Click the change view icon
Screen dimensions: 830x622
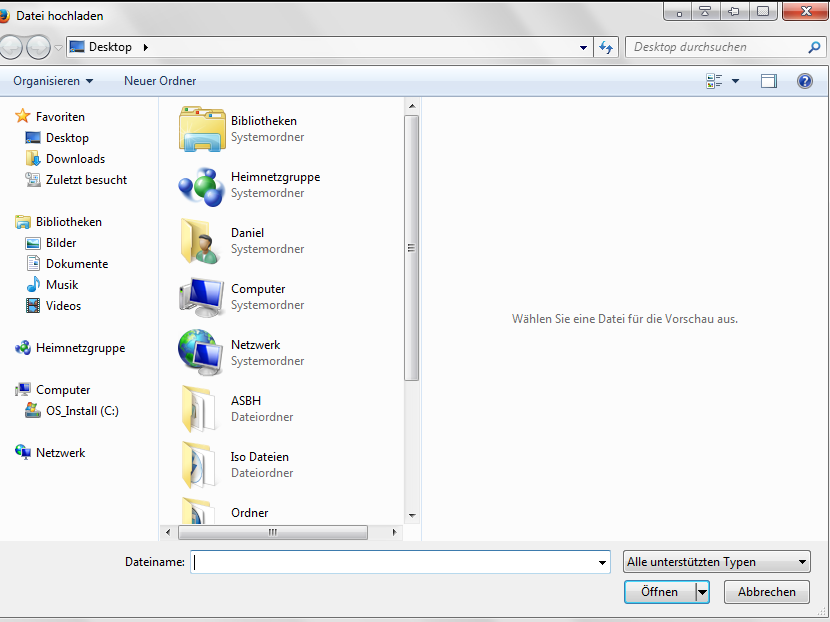(x=714, y=81)
